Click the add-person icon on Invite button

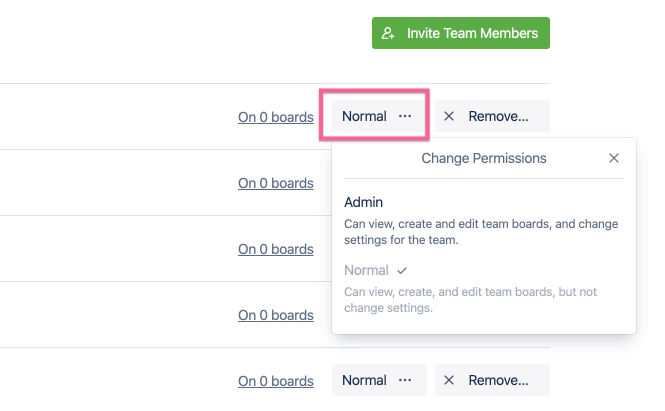(x=389, y=33)
